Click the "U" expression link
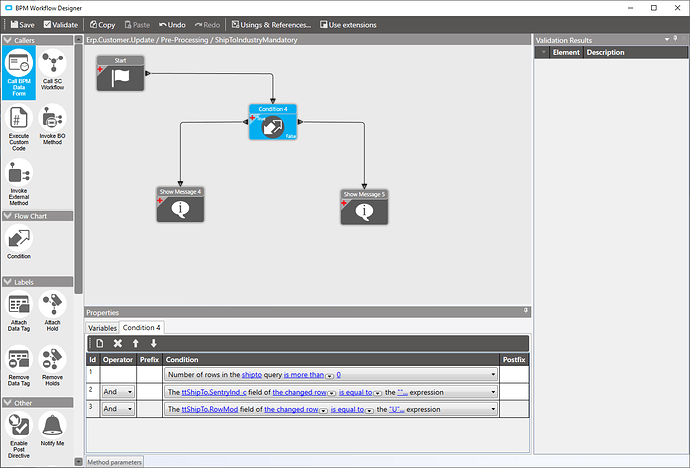Viewport: 690px width, 468px height. pos(396,409)
